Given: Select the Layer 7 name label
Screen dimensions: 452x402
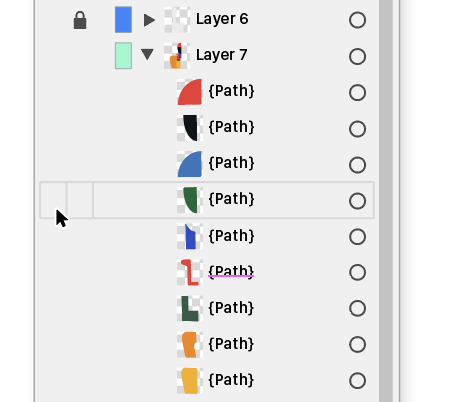Looking at the screenshot, I should point(222,55).
